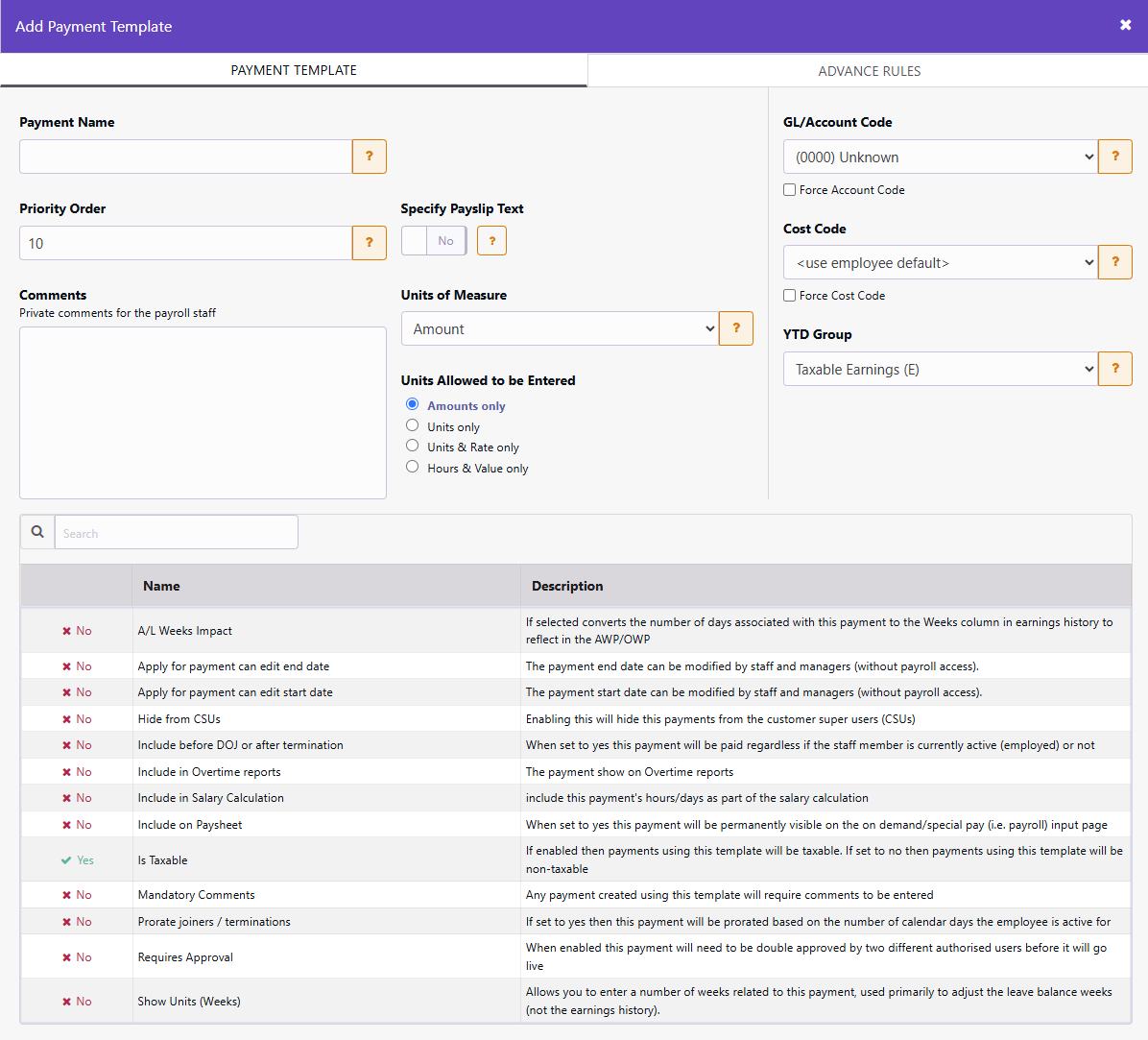The image size is (1148, 1040).
Task: Open Cost Code employee default dropdown
Action: click(x=941, y=262)
